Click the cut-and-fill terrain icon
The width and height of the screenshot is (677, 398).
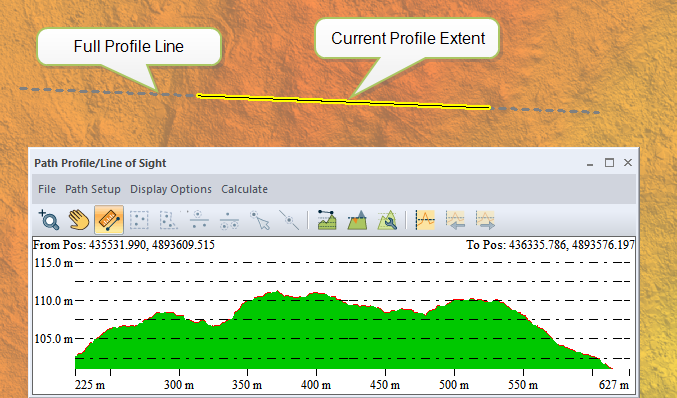[357, 220]
